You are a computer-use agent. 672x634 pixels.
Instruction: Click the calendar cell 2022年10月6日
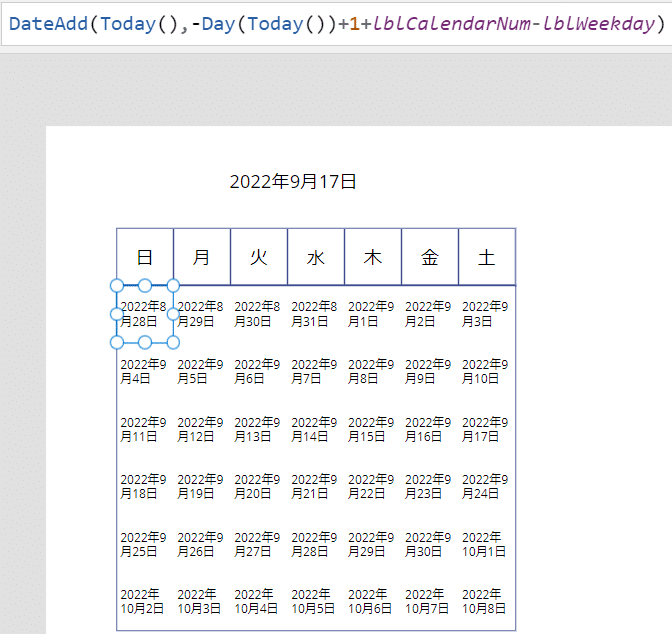click(373, 601)
